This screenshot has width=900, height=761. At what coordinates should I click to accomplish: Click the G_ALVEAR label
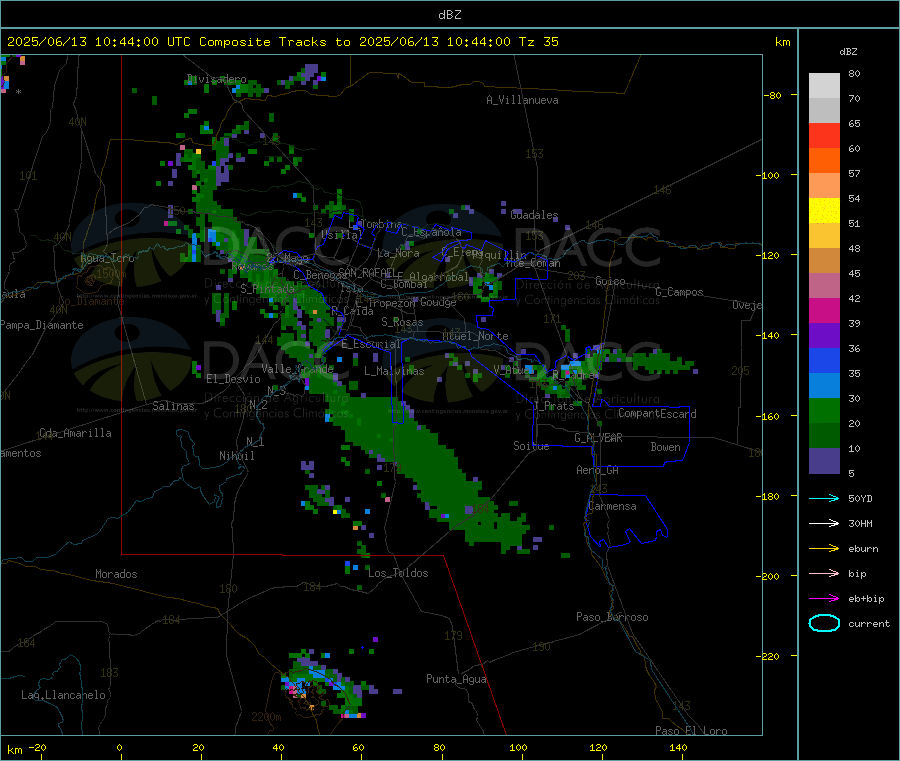coord(598,438)
